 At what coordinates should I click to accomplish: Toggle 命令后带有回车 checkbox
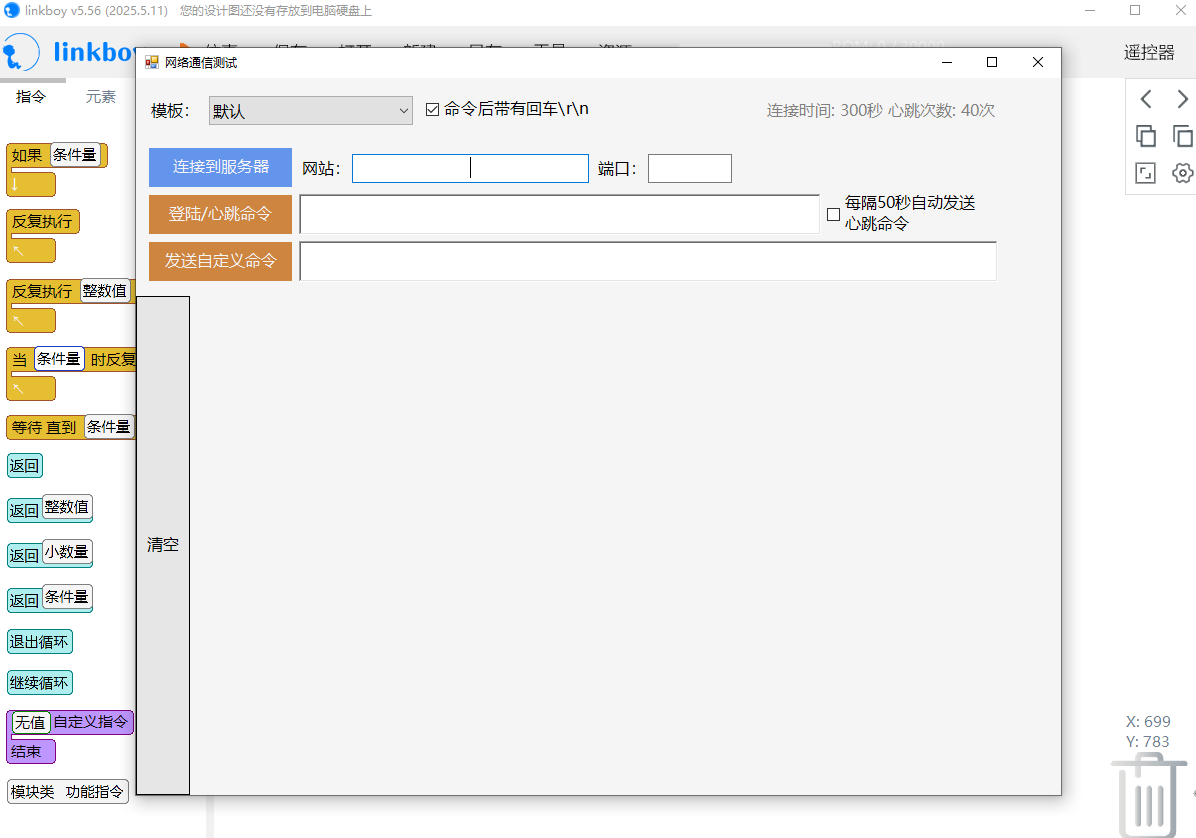433,110
